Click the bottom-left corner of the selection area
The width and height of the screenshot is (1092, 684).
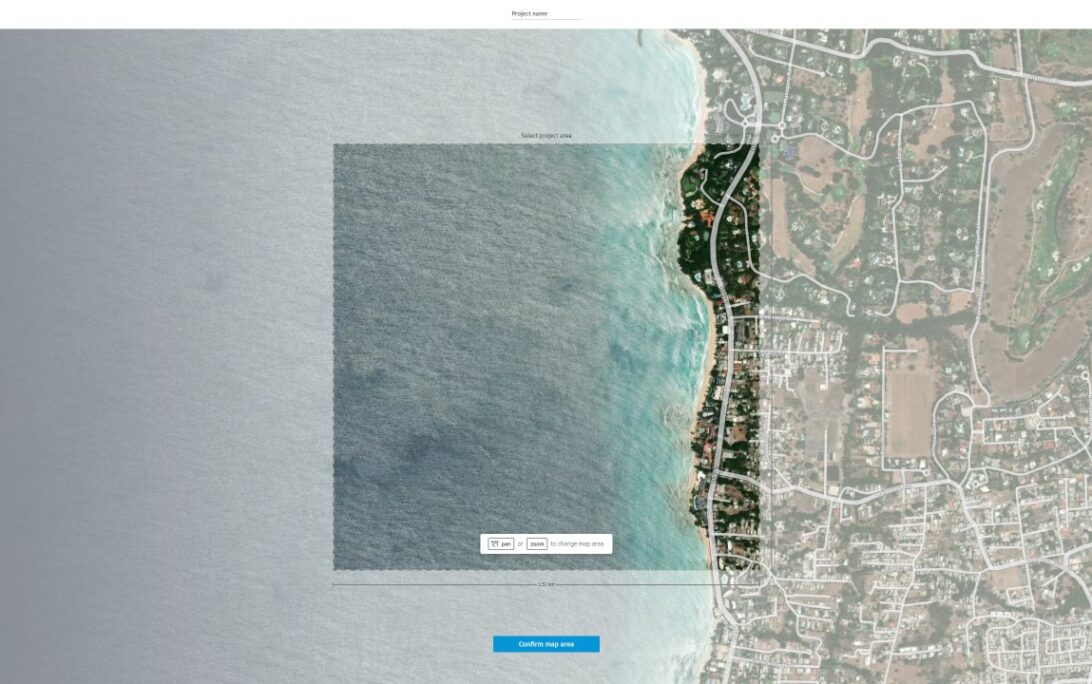pos(334,569)
